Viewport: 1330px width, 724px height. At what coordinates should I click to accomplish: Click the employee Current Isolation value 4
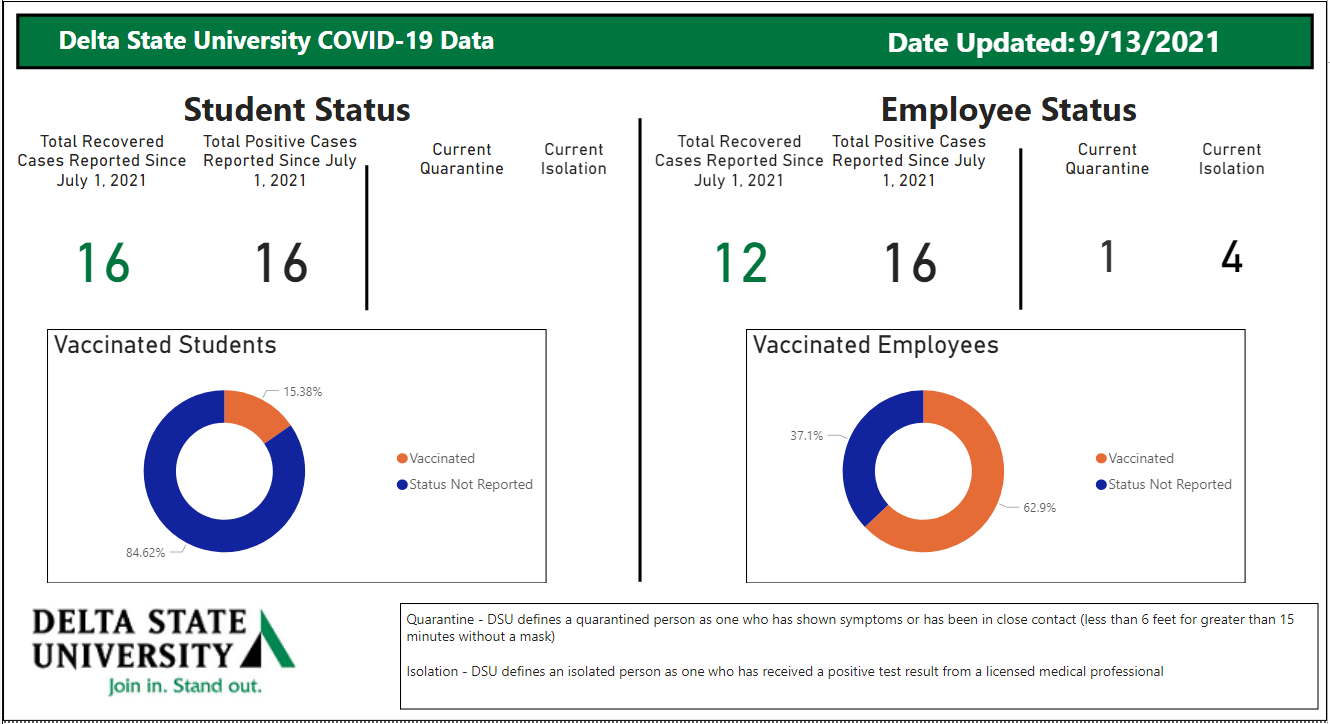(1232, 258)
